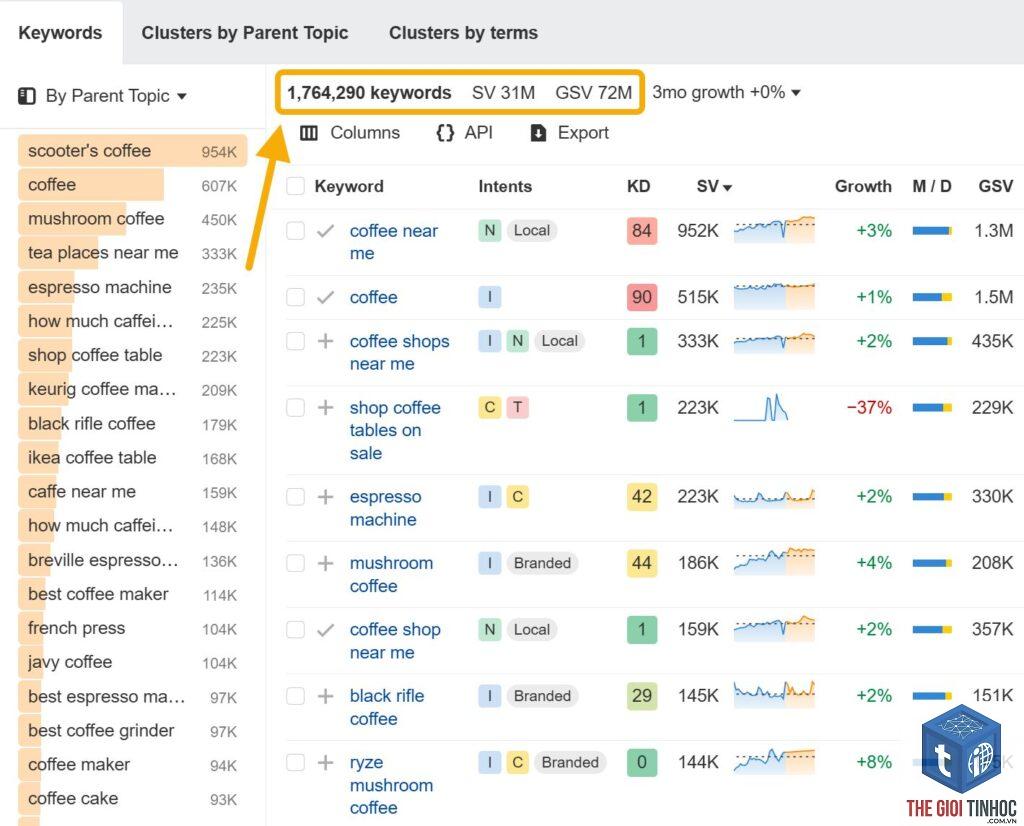Check the box for coffee near me

(296, 230)
